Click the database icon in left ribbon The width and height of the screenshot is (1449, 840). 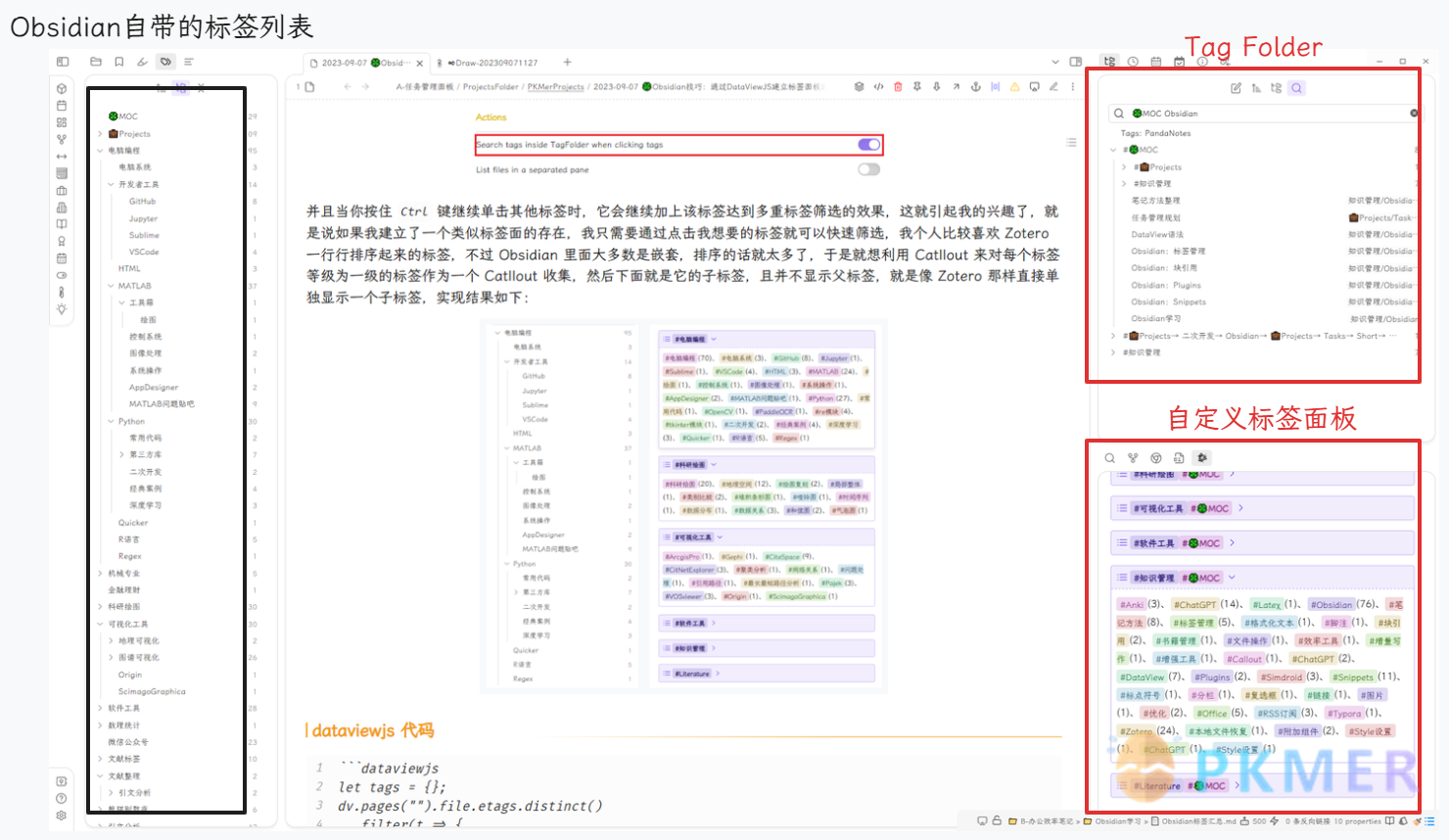(62, 173)
